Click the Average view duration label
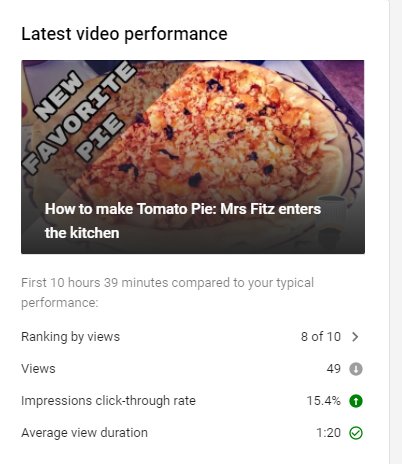402x464 pixels. 84,433
